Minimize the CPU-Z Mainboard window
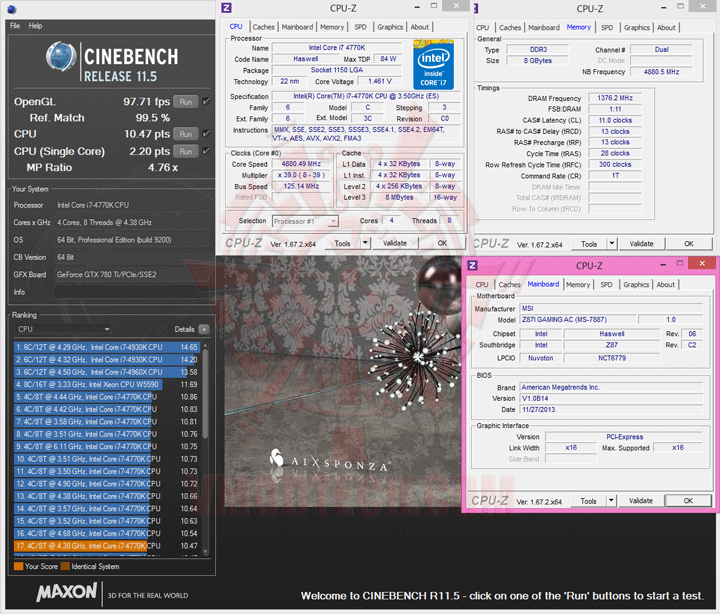Image resolution: width=720 pixels, height=614 pixels. (x=663, y=265)
